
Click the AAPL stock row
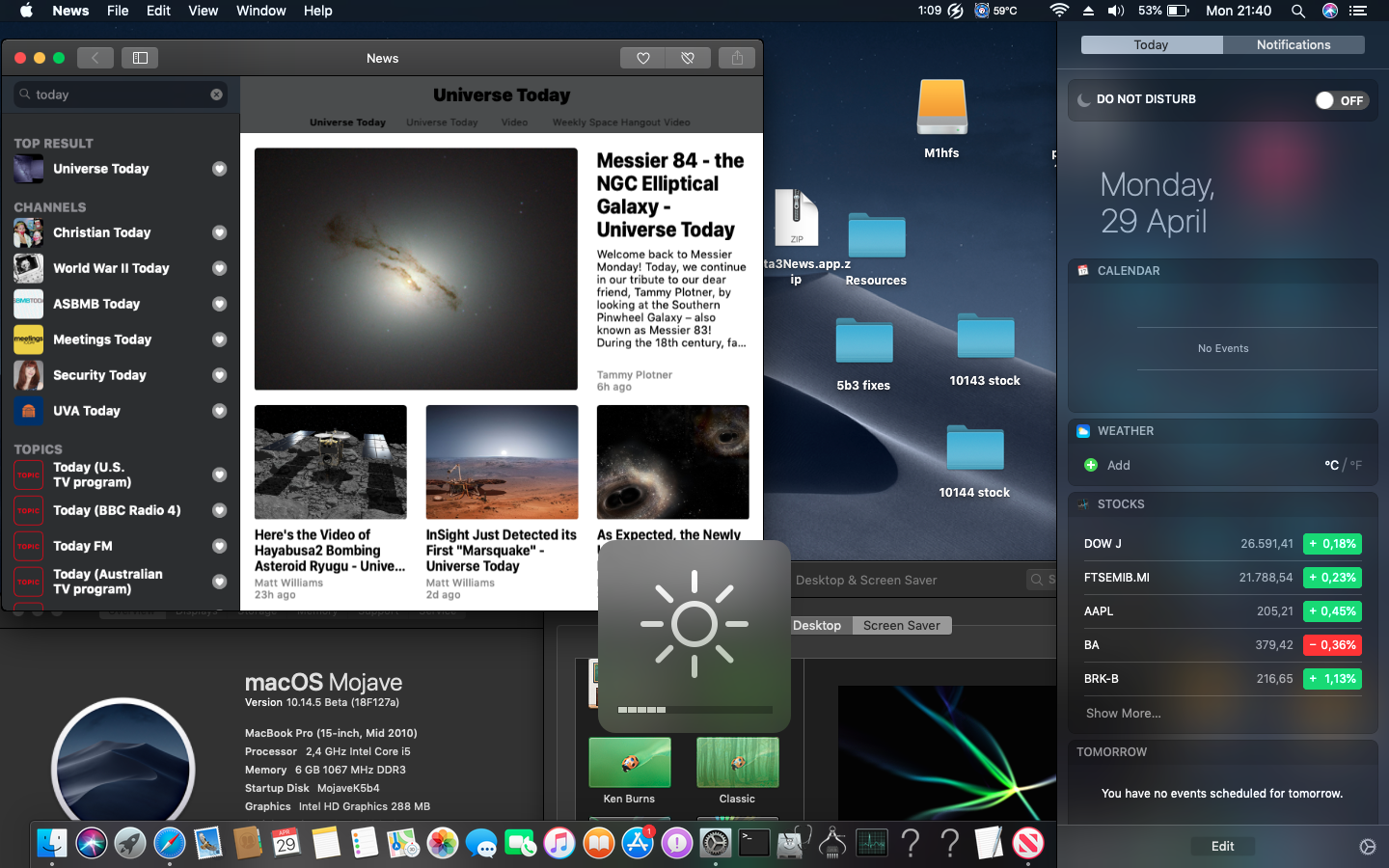pos(1222,611)
